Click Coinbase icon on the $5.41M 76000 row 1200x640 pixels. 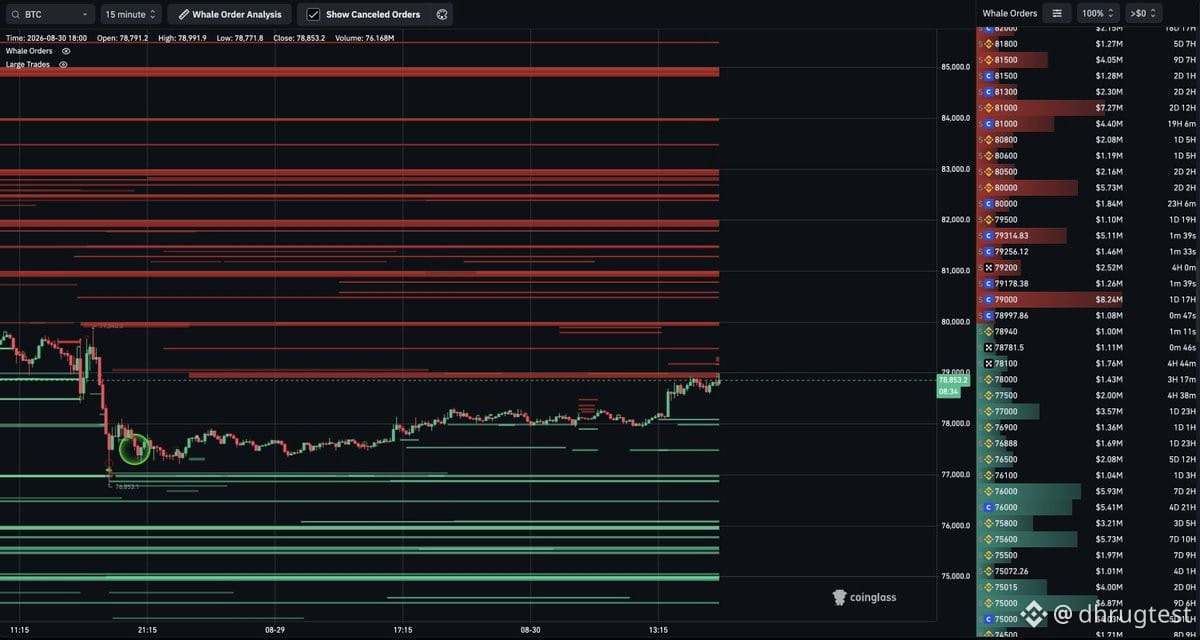[x=987, y=508]
